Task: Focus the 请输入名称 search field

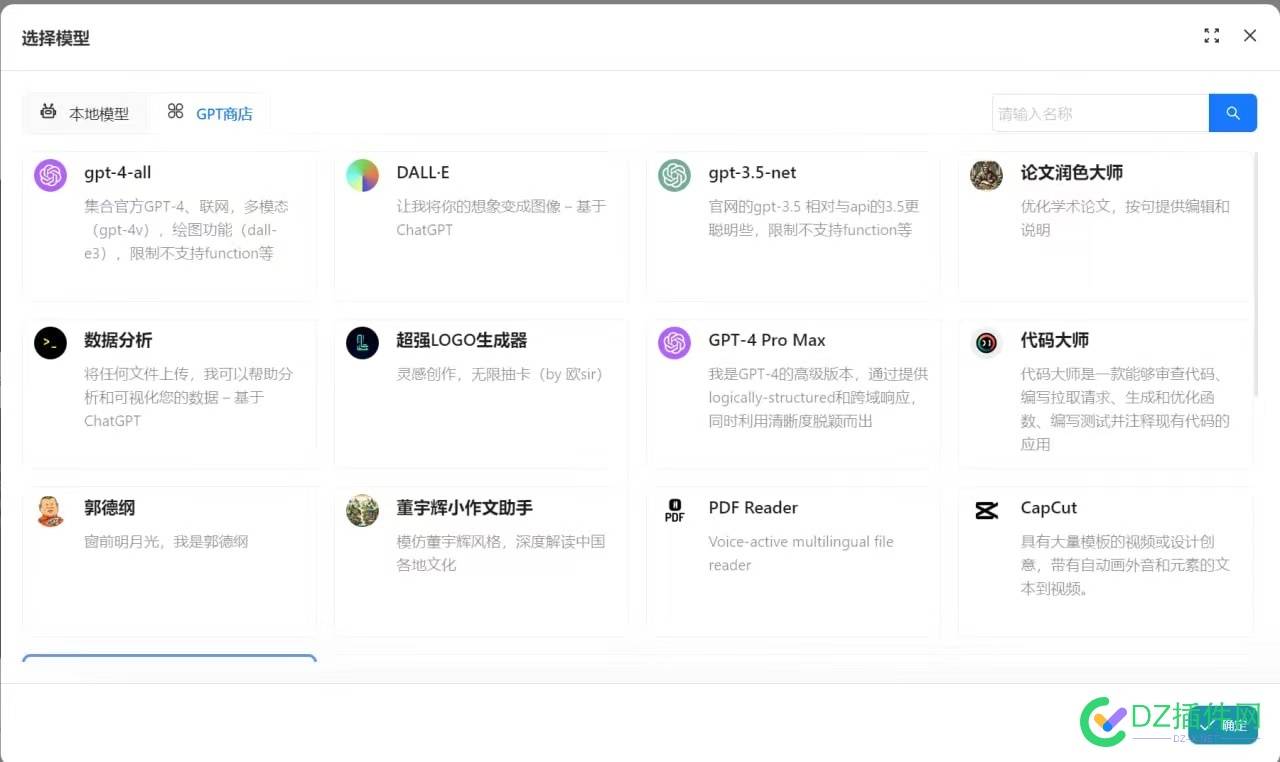Action: coord(1100,113)
